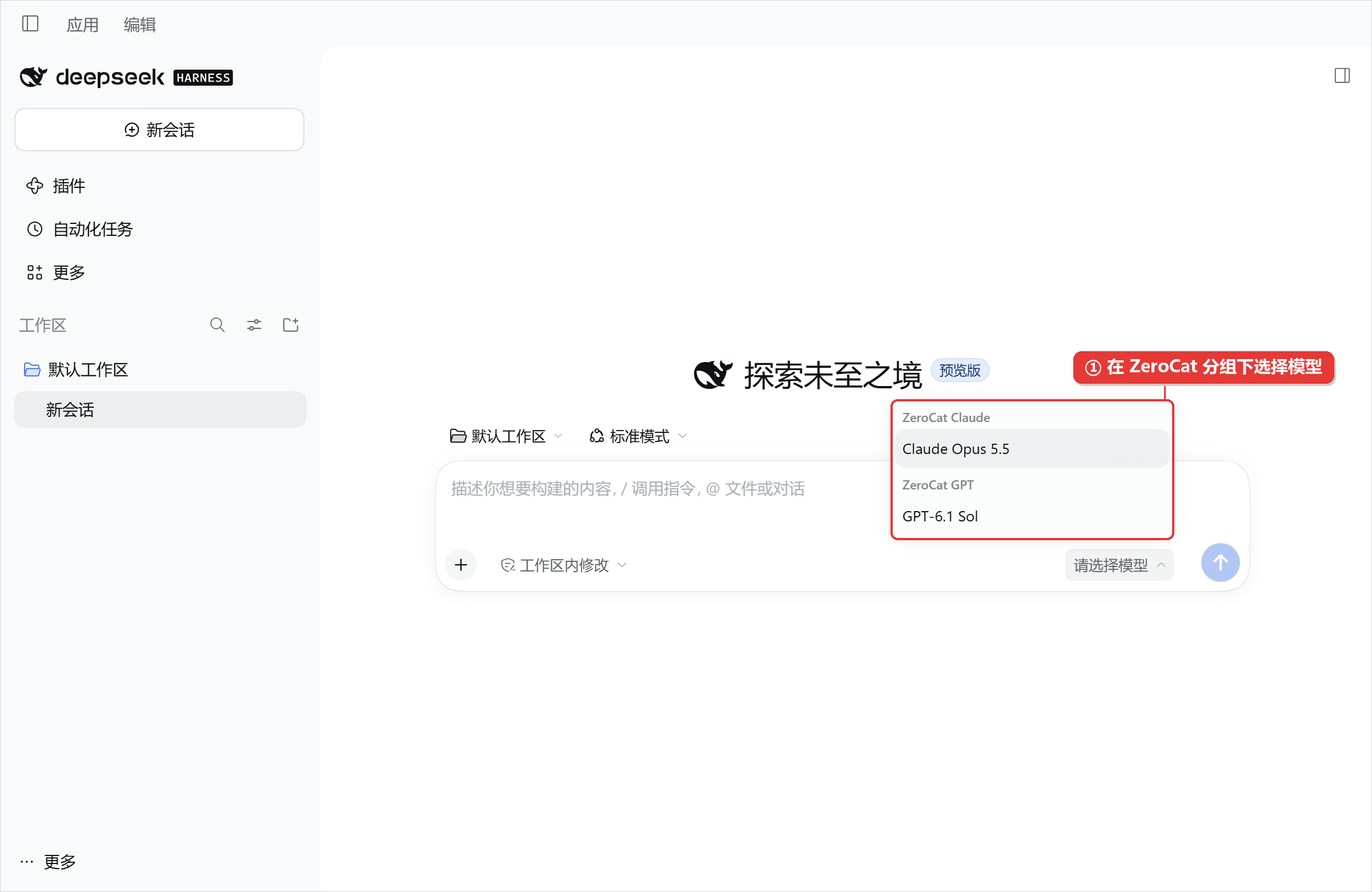Add an attachment with the plus button
1372x892 pixels.
coord(460,565)
